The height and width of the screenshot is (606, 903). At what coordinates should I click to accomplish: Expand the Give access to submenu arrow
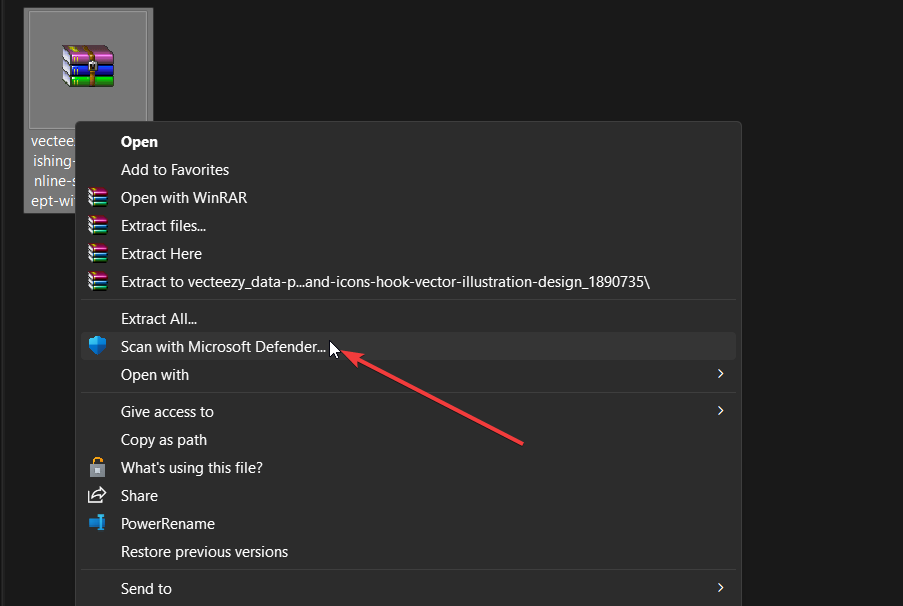coord(720,411)
